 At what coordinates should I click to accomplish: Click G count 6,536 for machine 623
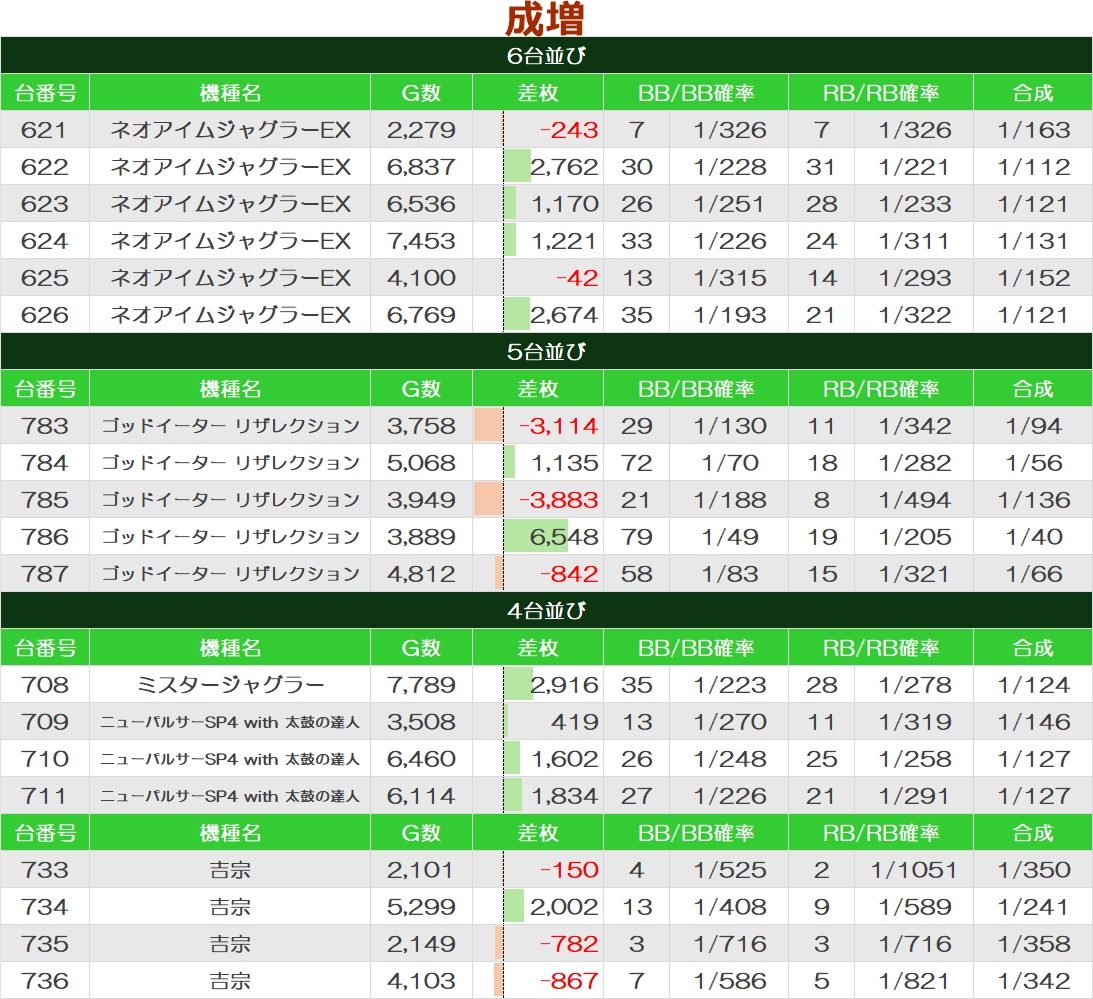[421, 204]
